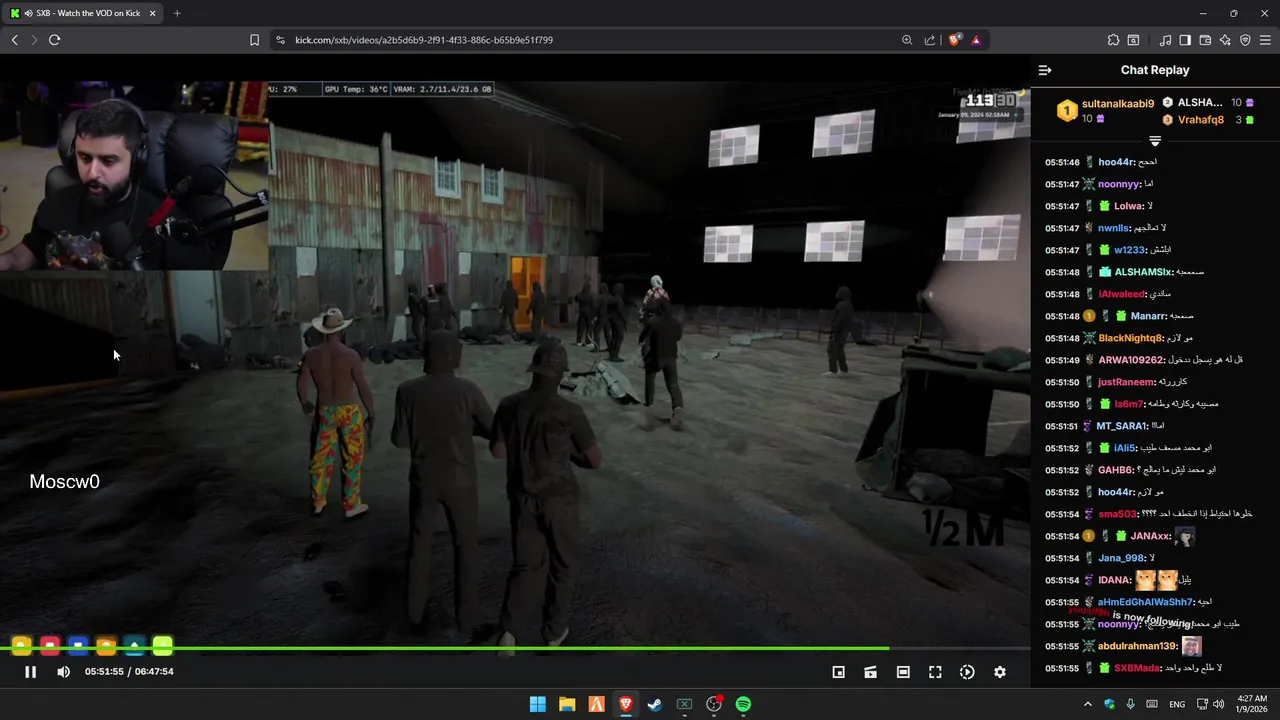Click aHmEdGhAlWaShh7 chat username
Viewport: 1280px width, 720px height.
click(1145, 602)
